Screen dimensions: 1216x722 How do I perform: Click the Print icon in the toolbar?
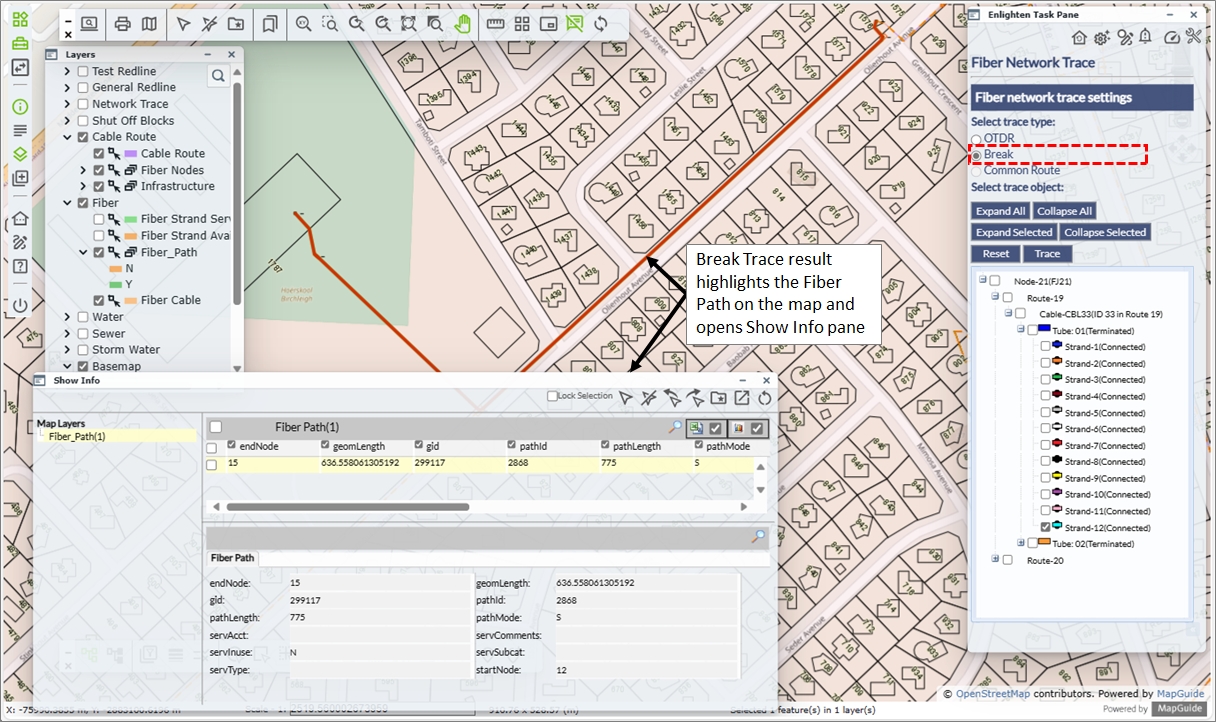click(x=122, y=24)
